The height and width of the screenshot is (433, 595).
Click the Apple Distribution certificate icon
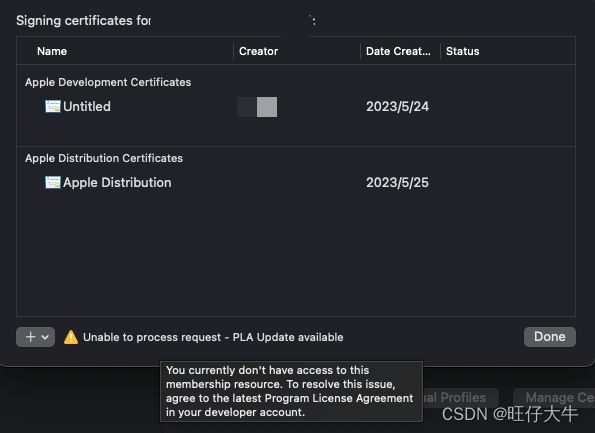[53, 183]
